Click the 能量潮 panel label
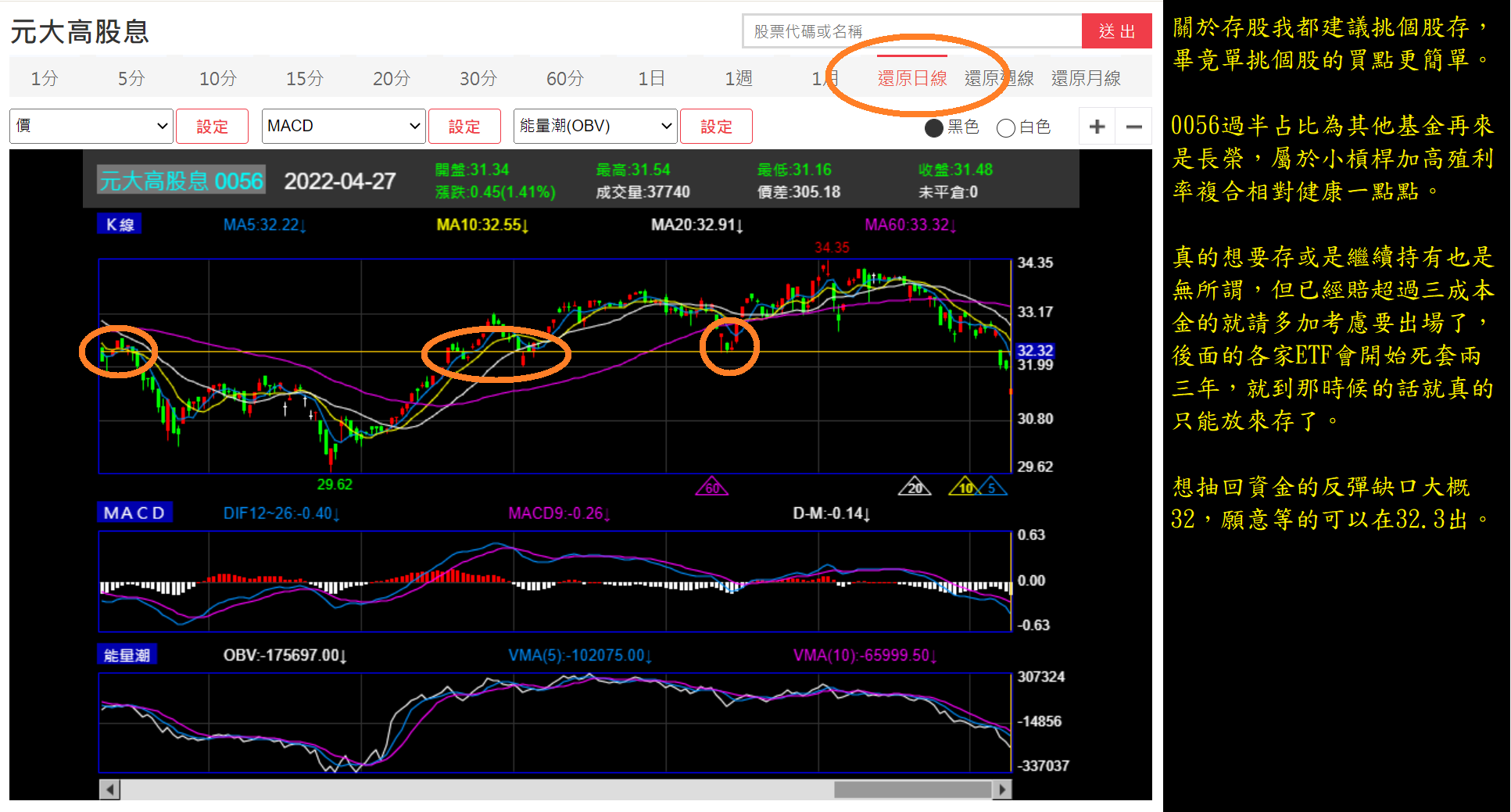 pos(127,655)
